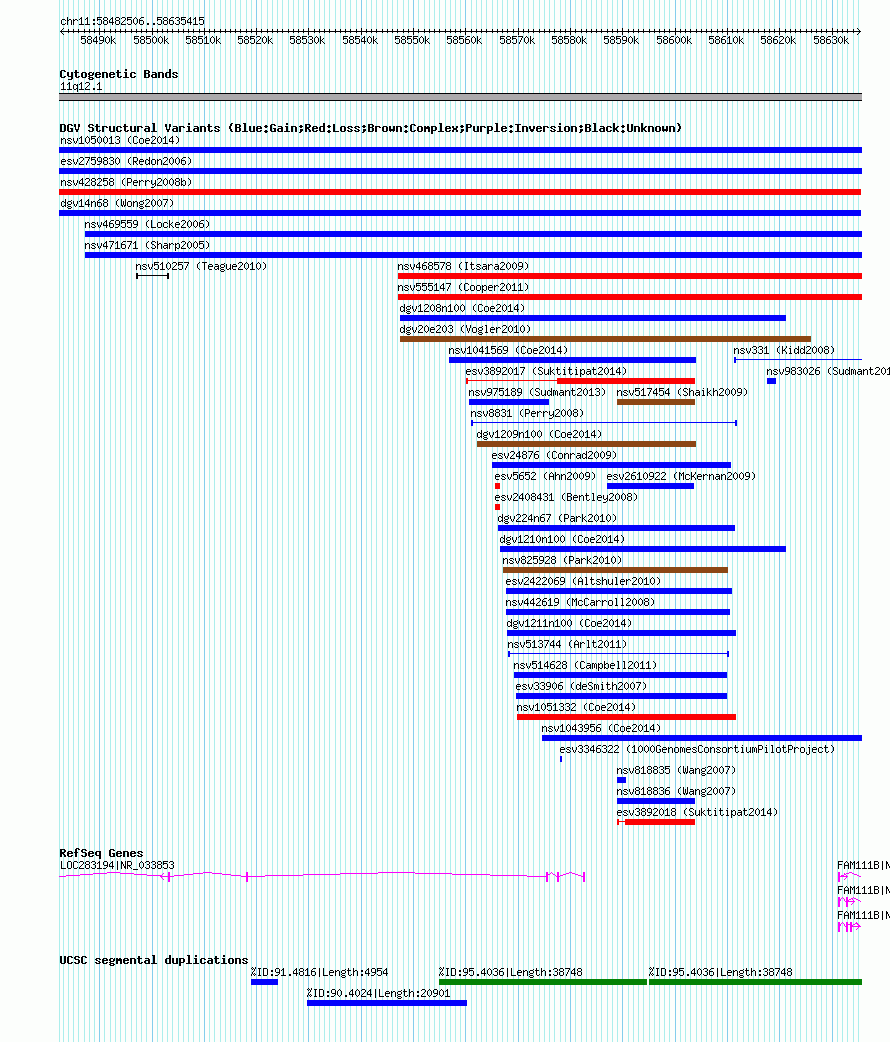Click the chr11:58482506..58635415 coordinate label
Viewport: 890px width, 1042px height.
pos(132,21)
